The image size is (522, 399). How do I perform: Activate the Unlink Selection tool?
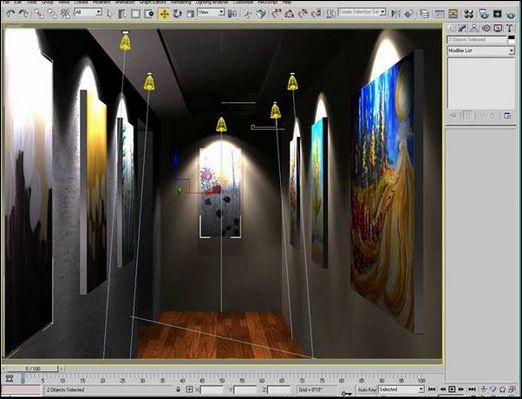(x=52, y=13)
